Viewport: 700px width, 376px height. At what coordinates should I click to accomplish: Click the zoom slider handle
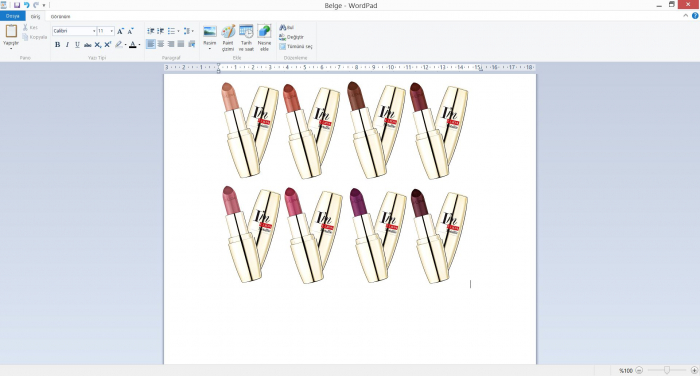coord(667,370)
